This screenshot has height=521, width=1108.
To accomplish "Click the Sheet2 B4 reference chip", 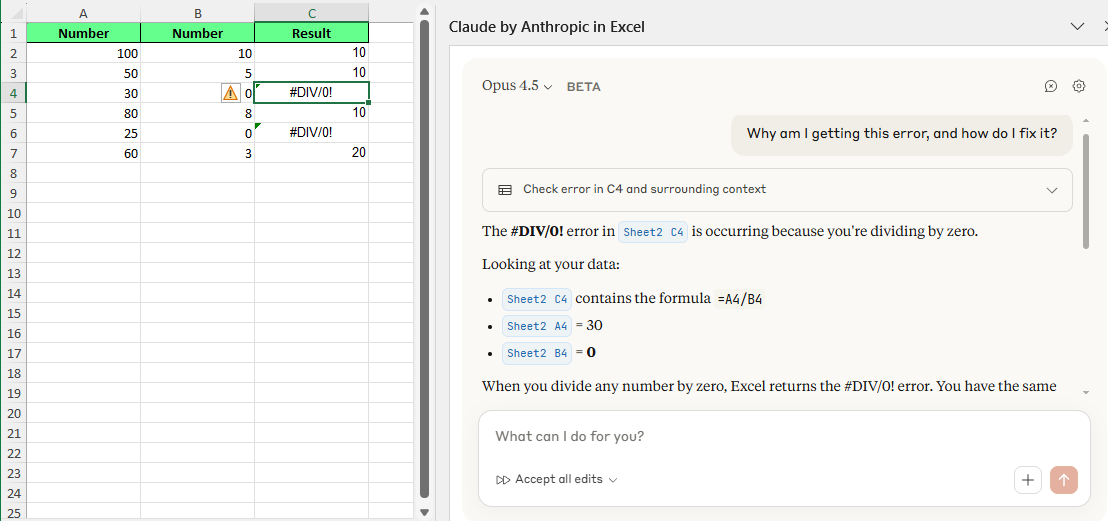I will (x=537, y=353).
